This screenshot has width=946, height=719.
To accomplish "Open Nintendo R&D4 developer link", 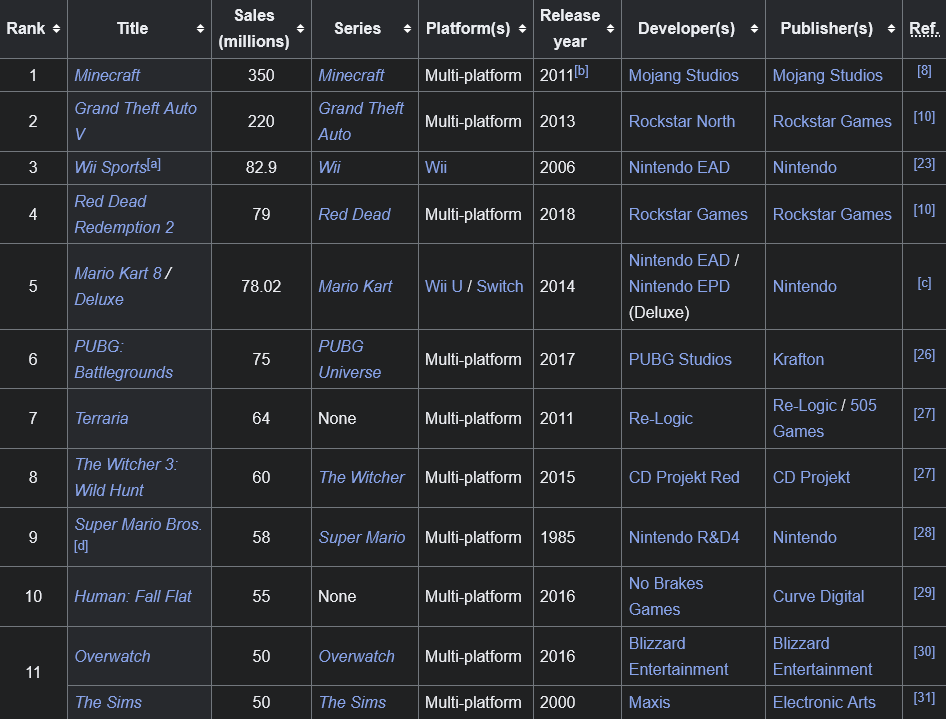I will click(684, 537).
